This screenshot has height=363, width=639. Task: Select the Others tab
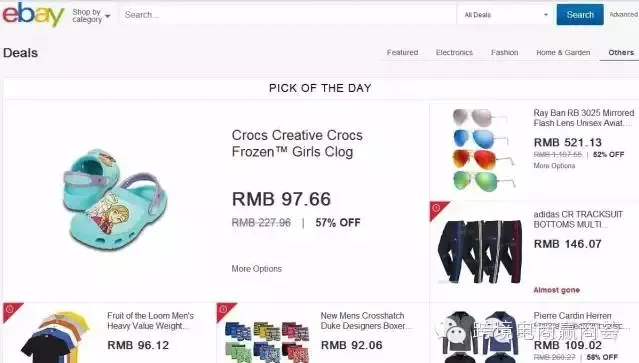pyautogui.click(x=621, y=53)
